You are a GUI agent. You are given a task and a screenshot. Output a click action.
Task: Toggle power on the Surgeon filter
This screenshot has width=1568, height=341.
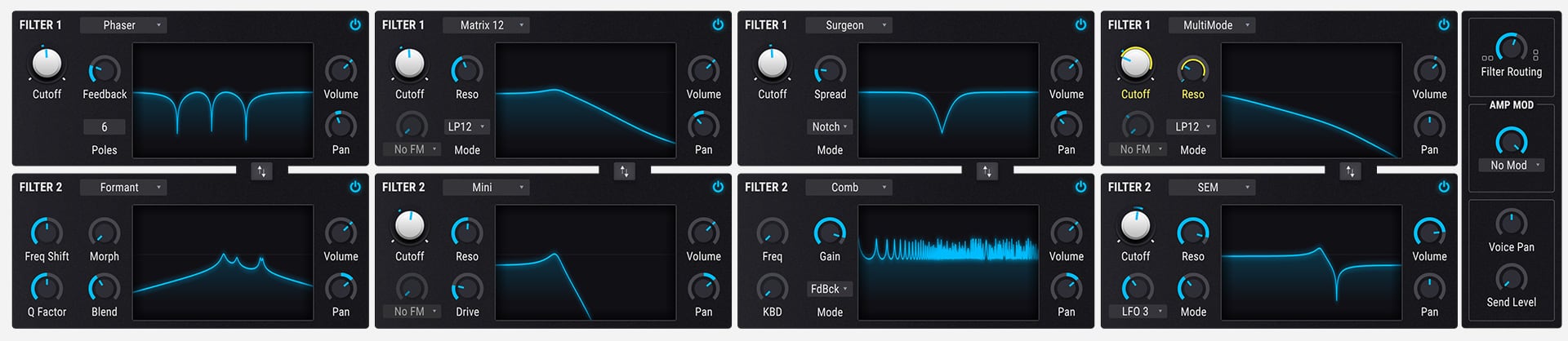(1080, 25)
